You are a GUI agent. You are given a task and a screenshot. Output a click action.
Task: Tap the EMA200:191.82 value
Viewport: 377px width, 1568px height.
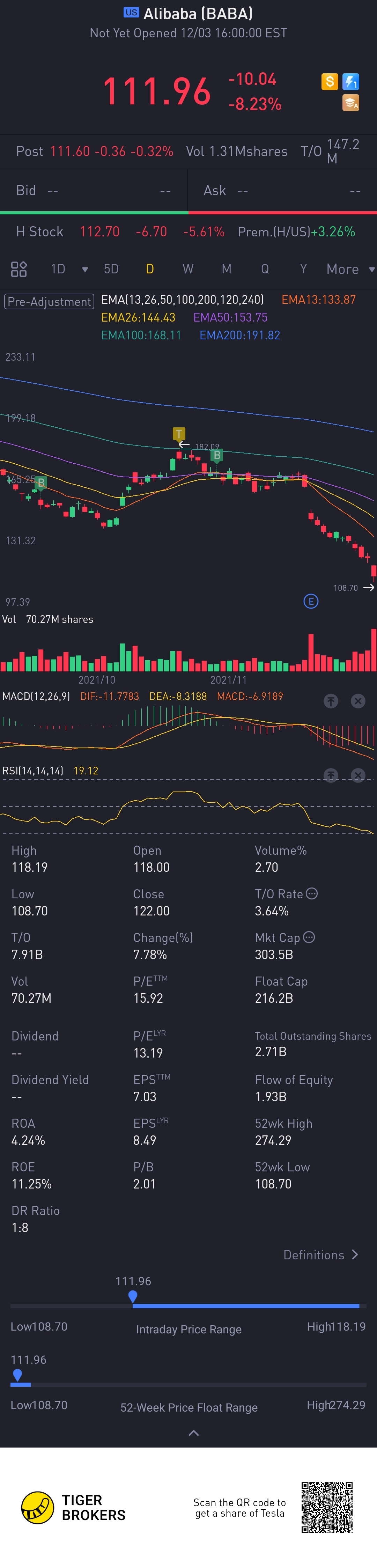click(x=240, y=335)
